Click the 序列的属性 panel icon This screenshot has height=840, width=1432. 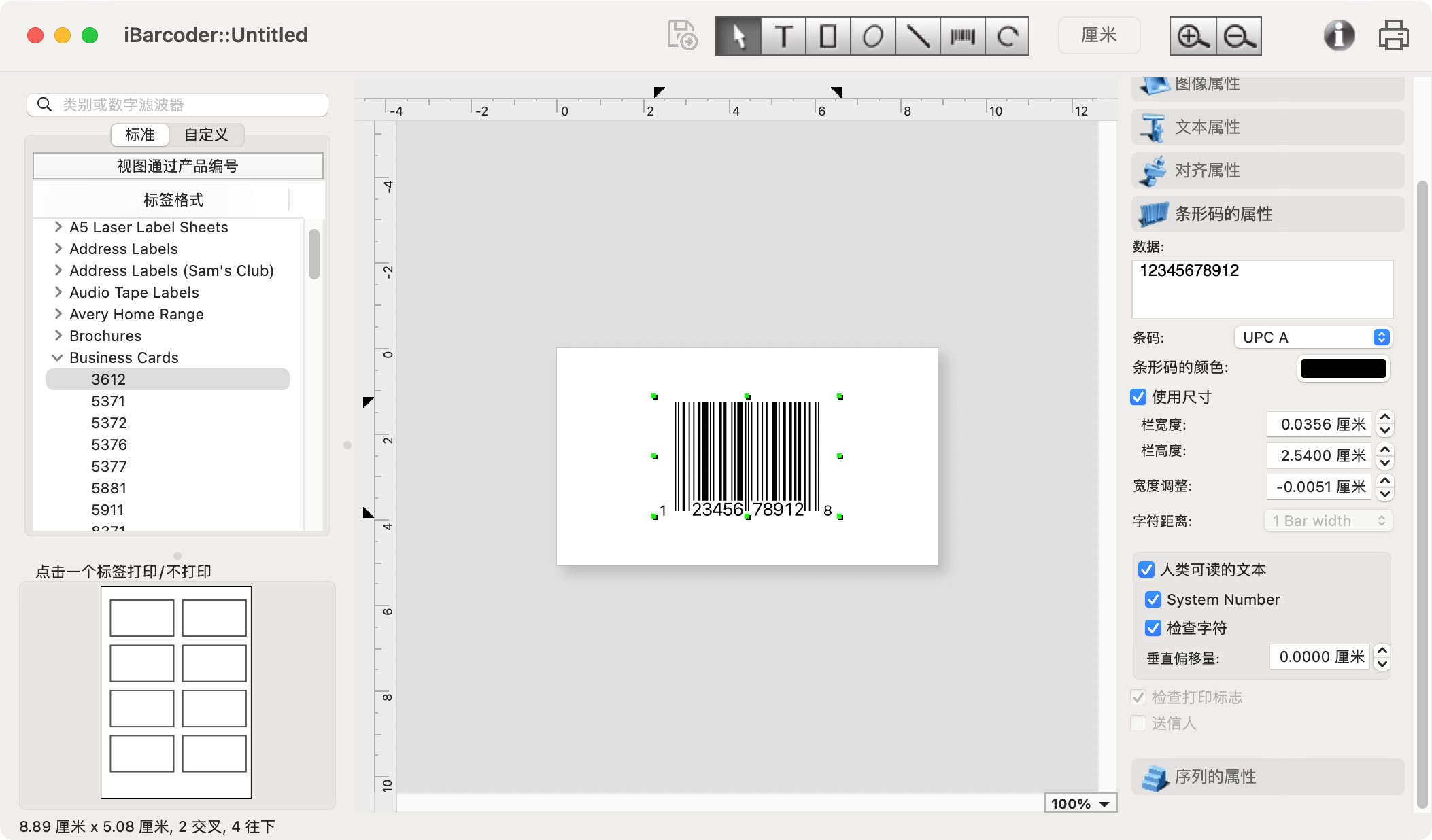(1155, 777)
